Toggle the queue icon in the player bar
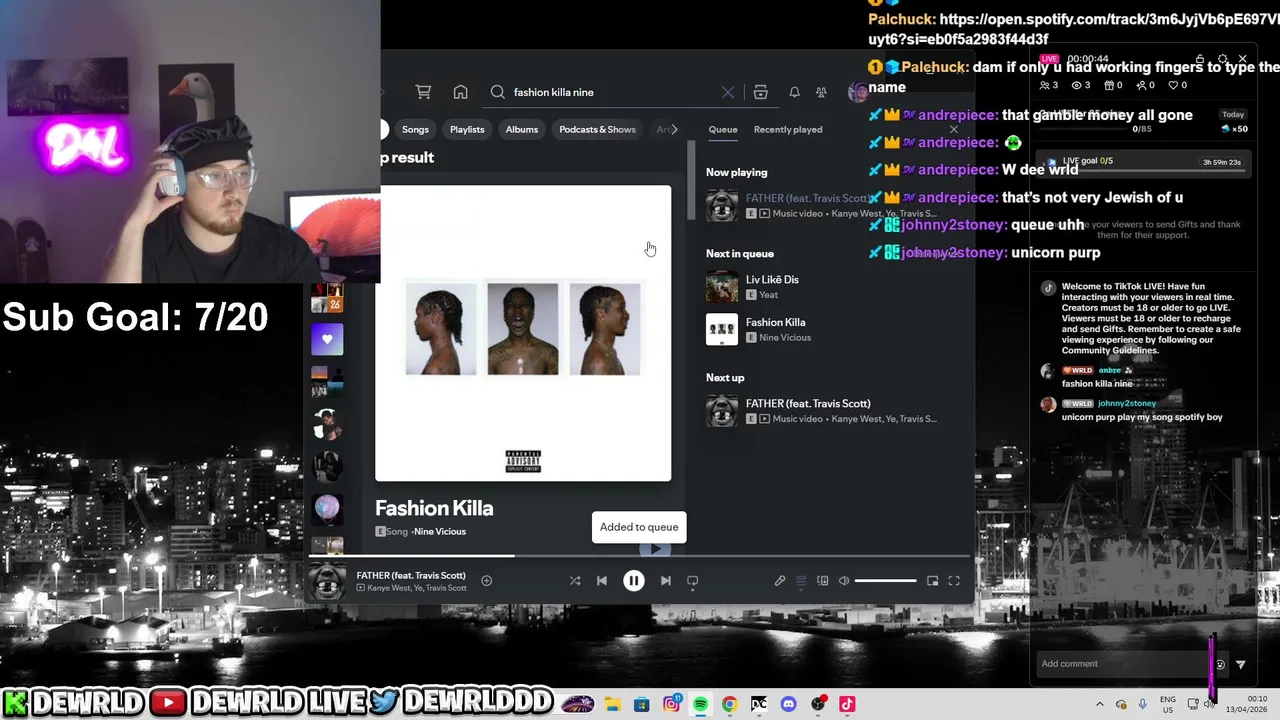 [801, 580]
